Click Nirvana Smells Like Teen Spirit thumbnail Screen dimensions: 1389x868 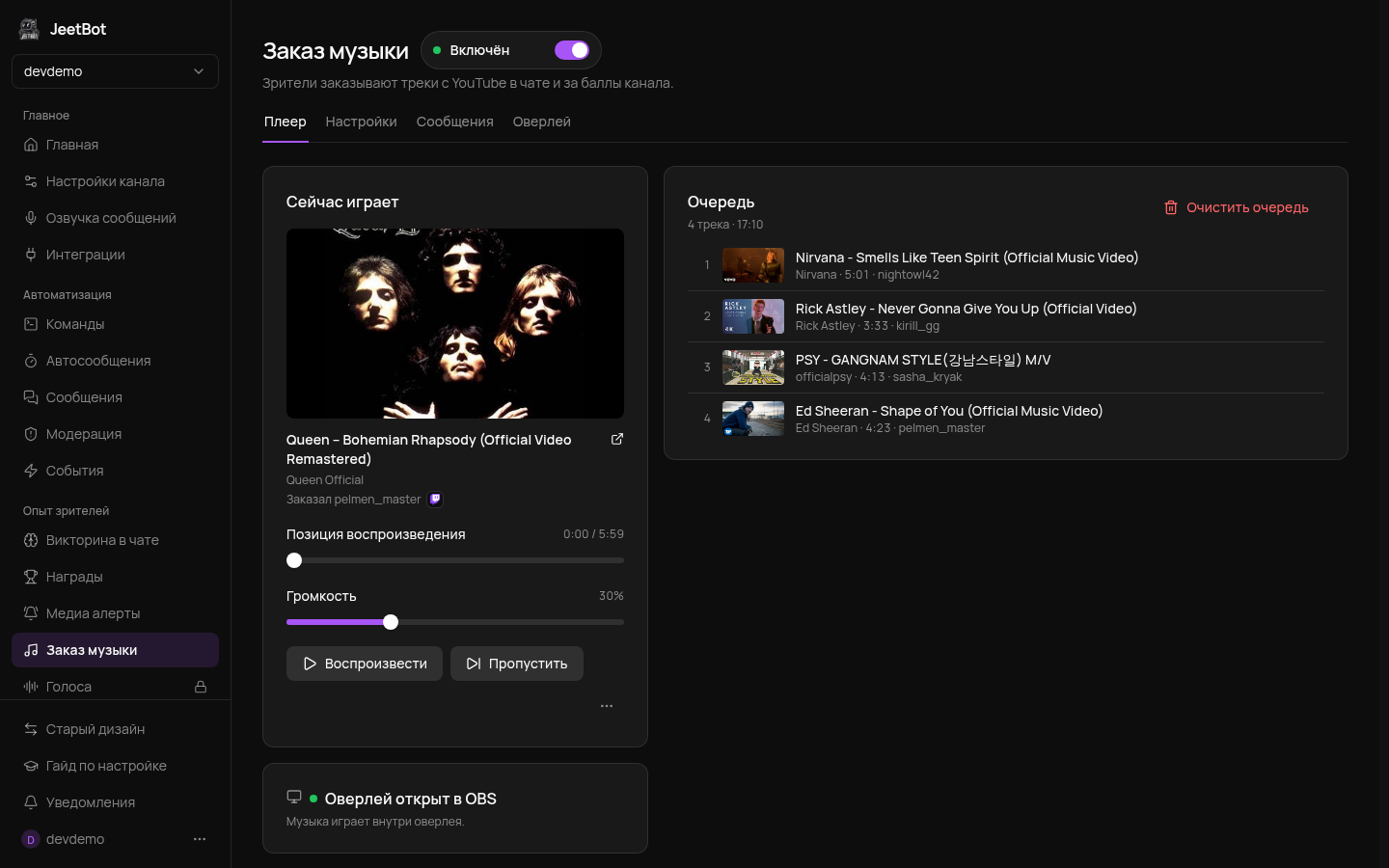click(753, 265)
